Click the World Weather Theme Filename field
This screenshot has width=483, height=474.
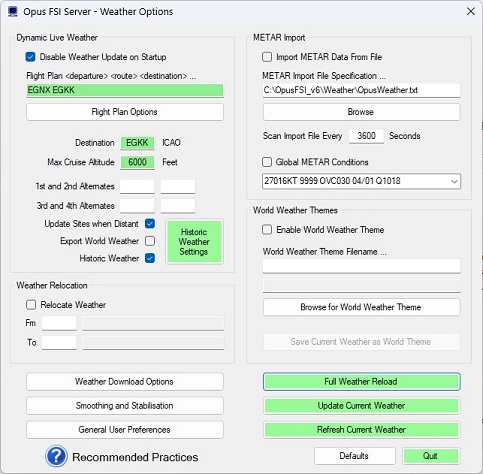pos(362,266)
